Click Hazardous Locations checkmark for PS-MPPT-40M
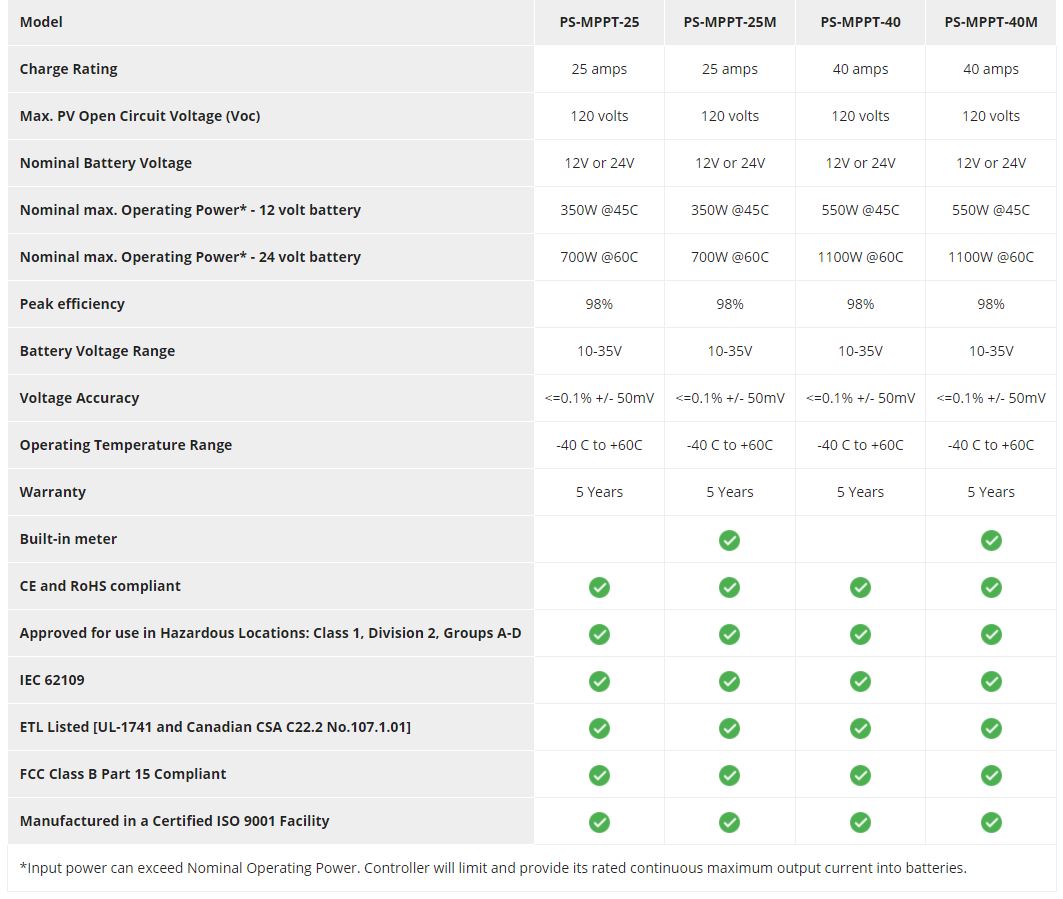1063x899 pixels. click(x=991, y=634)
